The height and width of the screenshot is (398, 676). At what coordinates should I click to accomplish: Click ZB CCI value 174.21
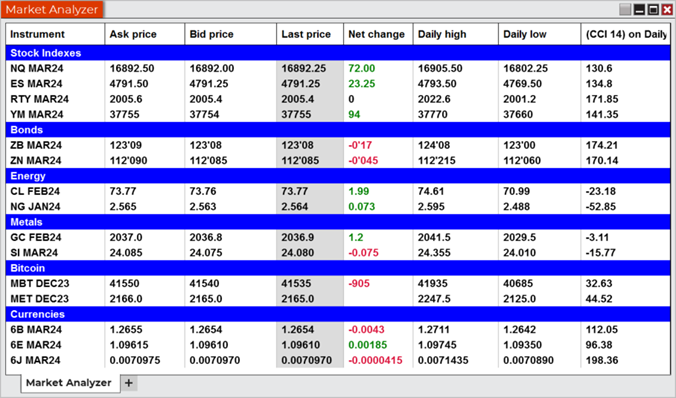[x=602, y=145]
